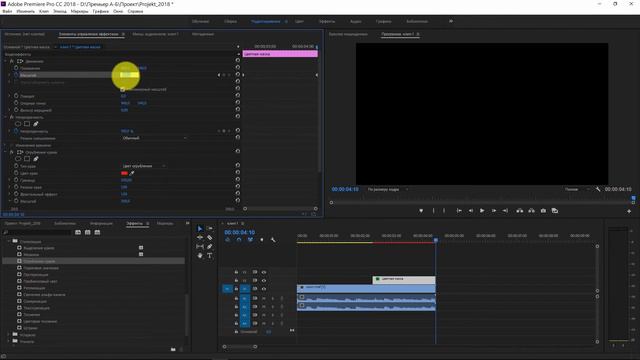
Task: Click the timeline playhead timecode 00:00:04:10
Action: tap(240, 232)
